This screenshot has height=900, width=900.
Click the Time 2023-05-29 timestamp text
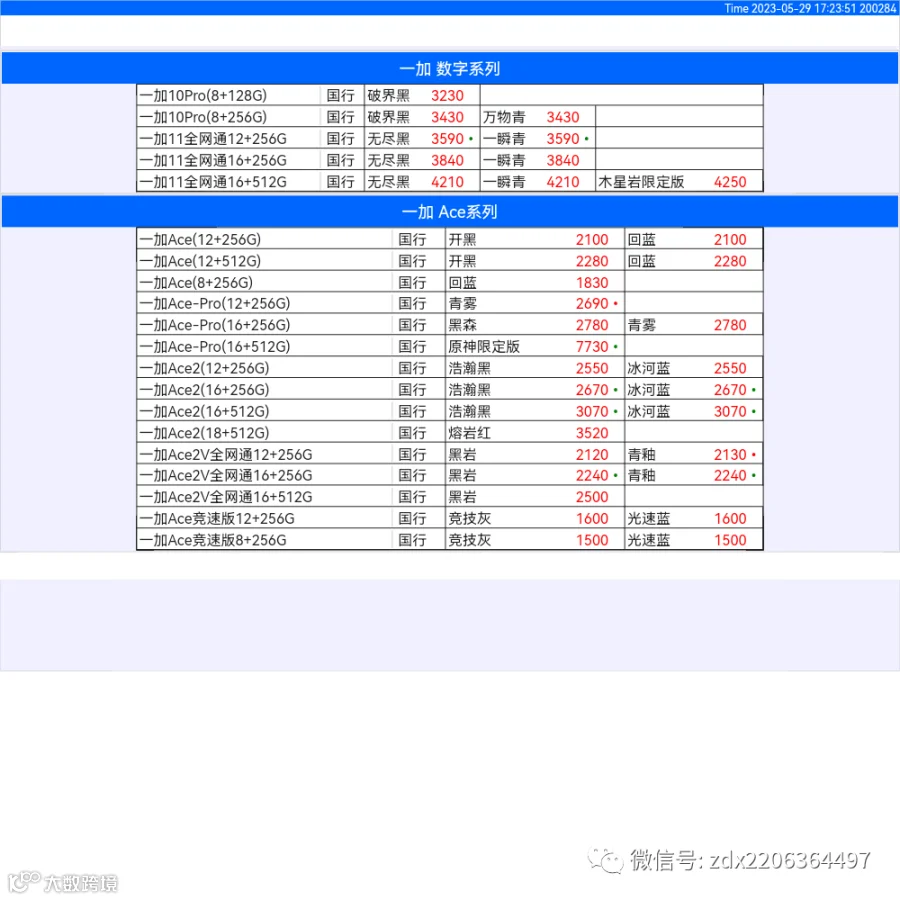[x=810, y=8]
